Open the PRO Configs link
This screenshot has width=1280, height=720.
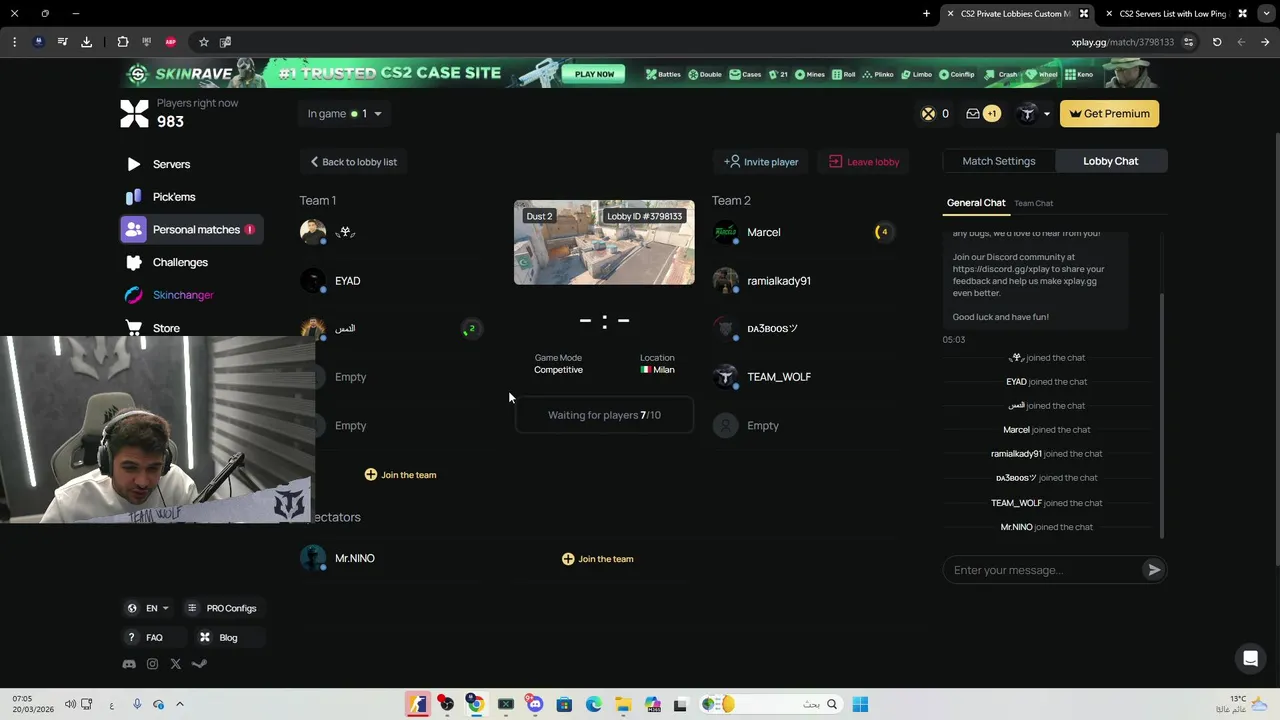pyautogui.click(x=222, y=608)
